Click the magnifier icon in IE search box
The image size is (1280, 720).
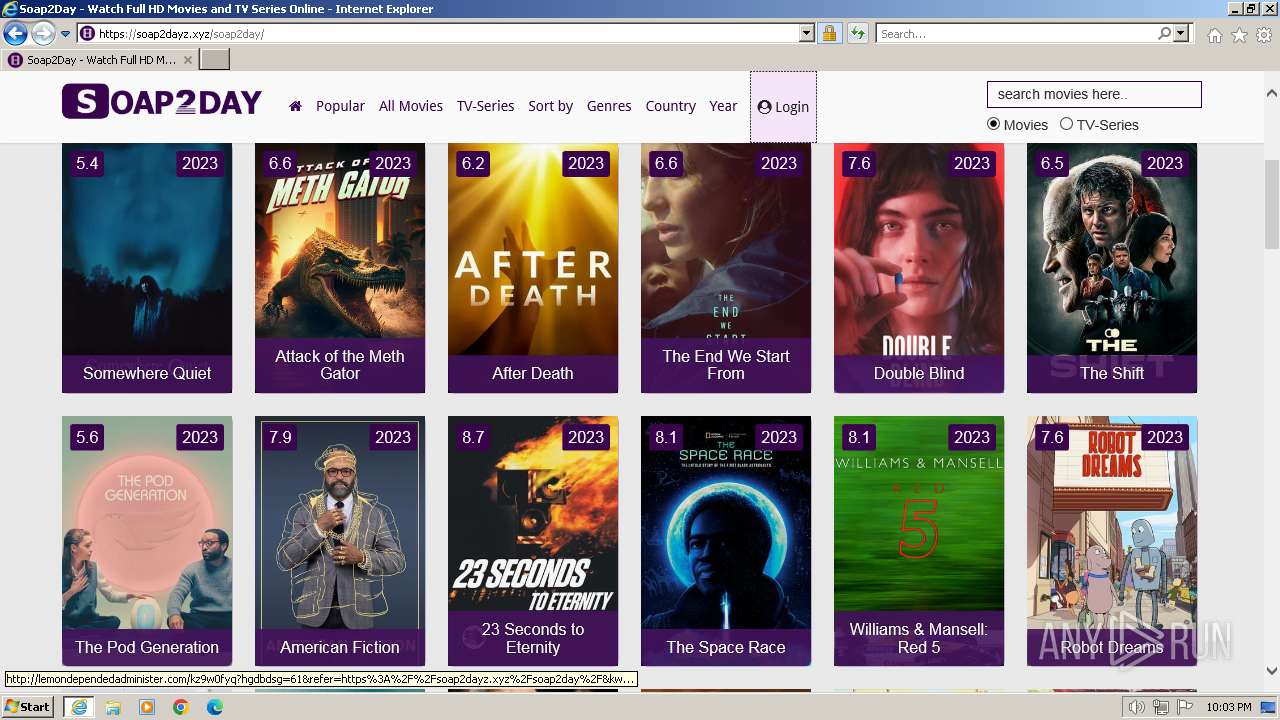click(x=1164, y=34)
